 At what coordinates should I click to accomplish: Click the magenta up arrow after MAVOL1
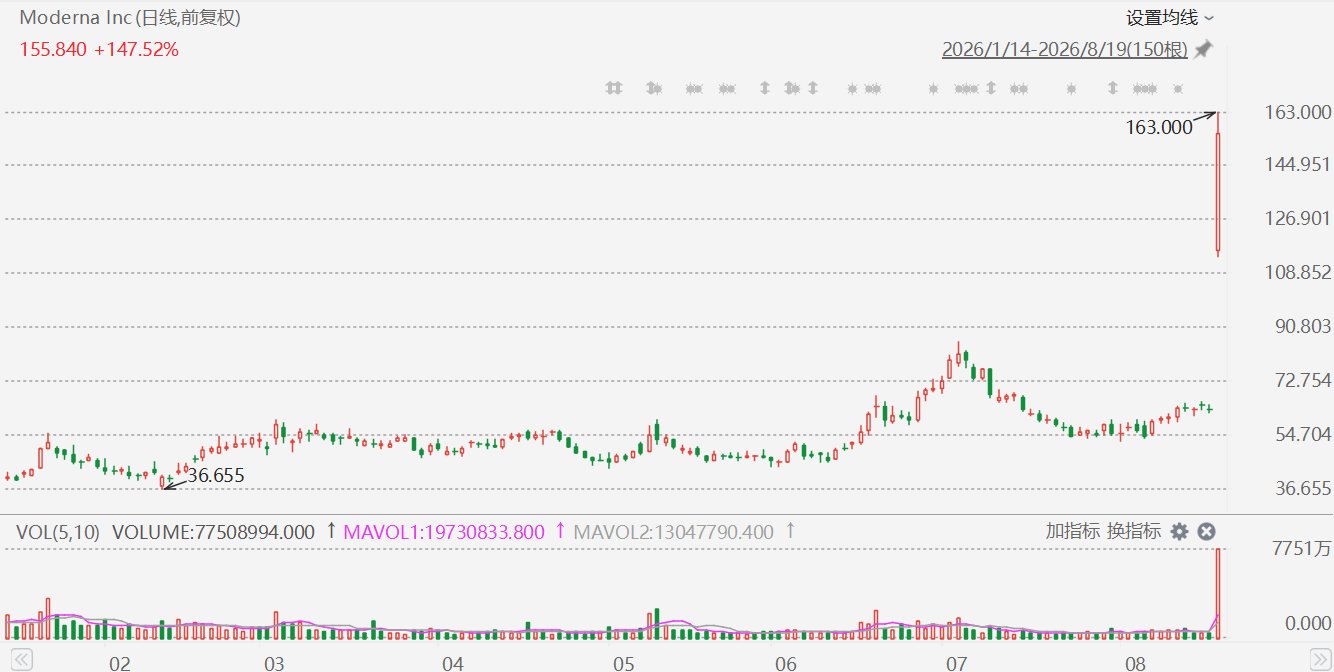point(560,531)
